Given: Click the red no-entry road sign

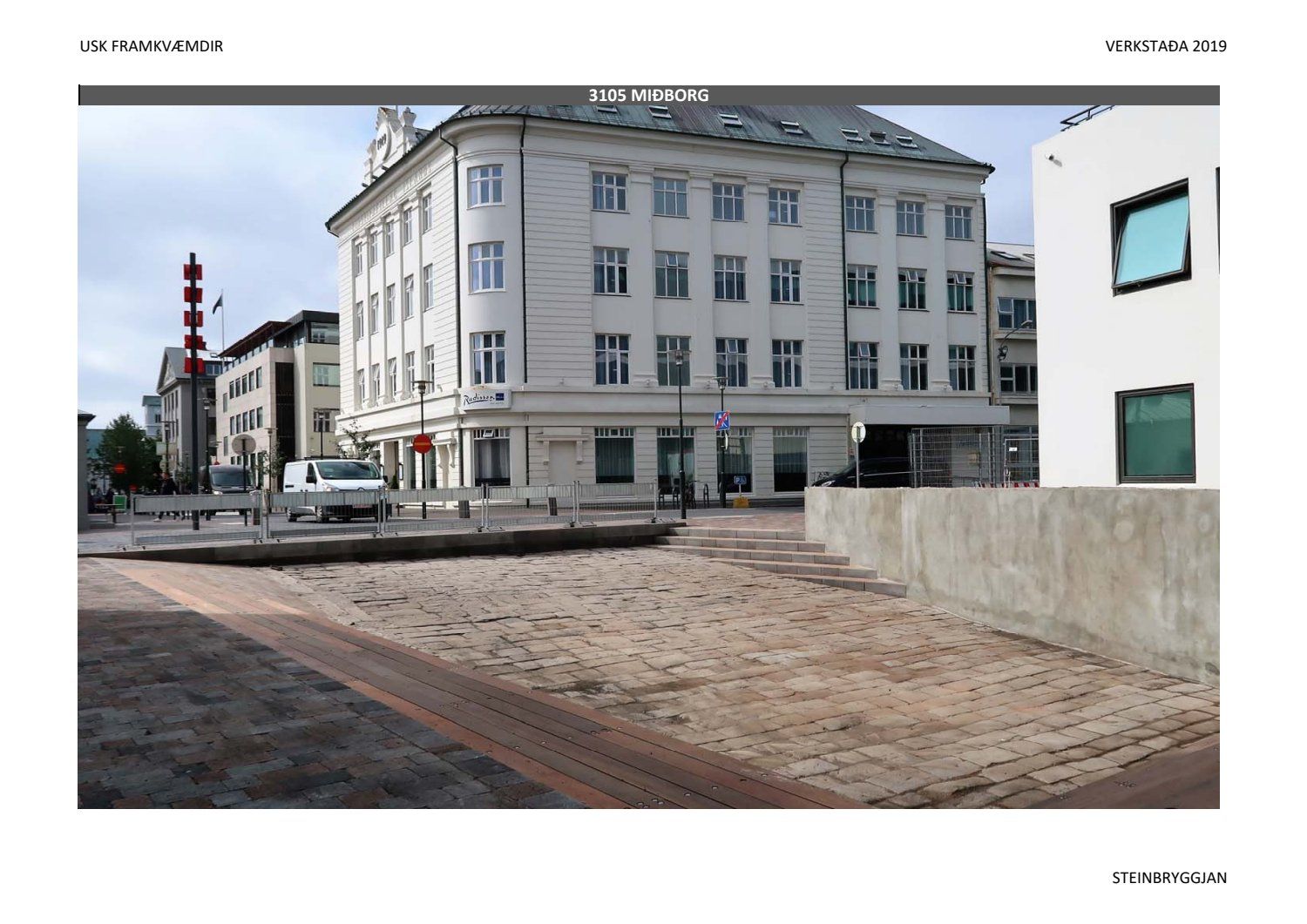Looking at the screenshot, I should pos(422,444).
